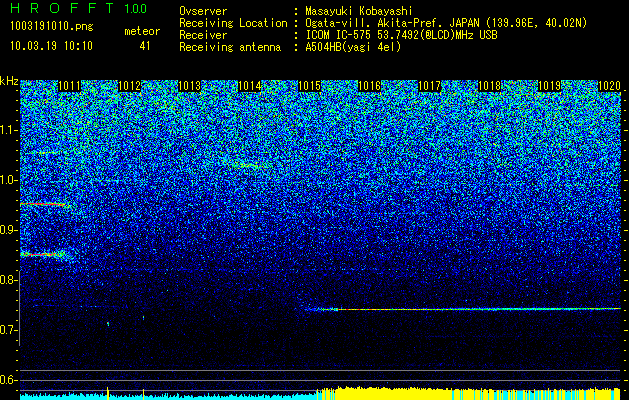Click receiver value ICOM IC-575 53.7492 MHz USB
629x400 pixels.
[x=401, y=35]
